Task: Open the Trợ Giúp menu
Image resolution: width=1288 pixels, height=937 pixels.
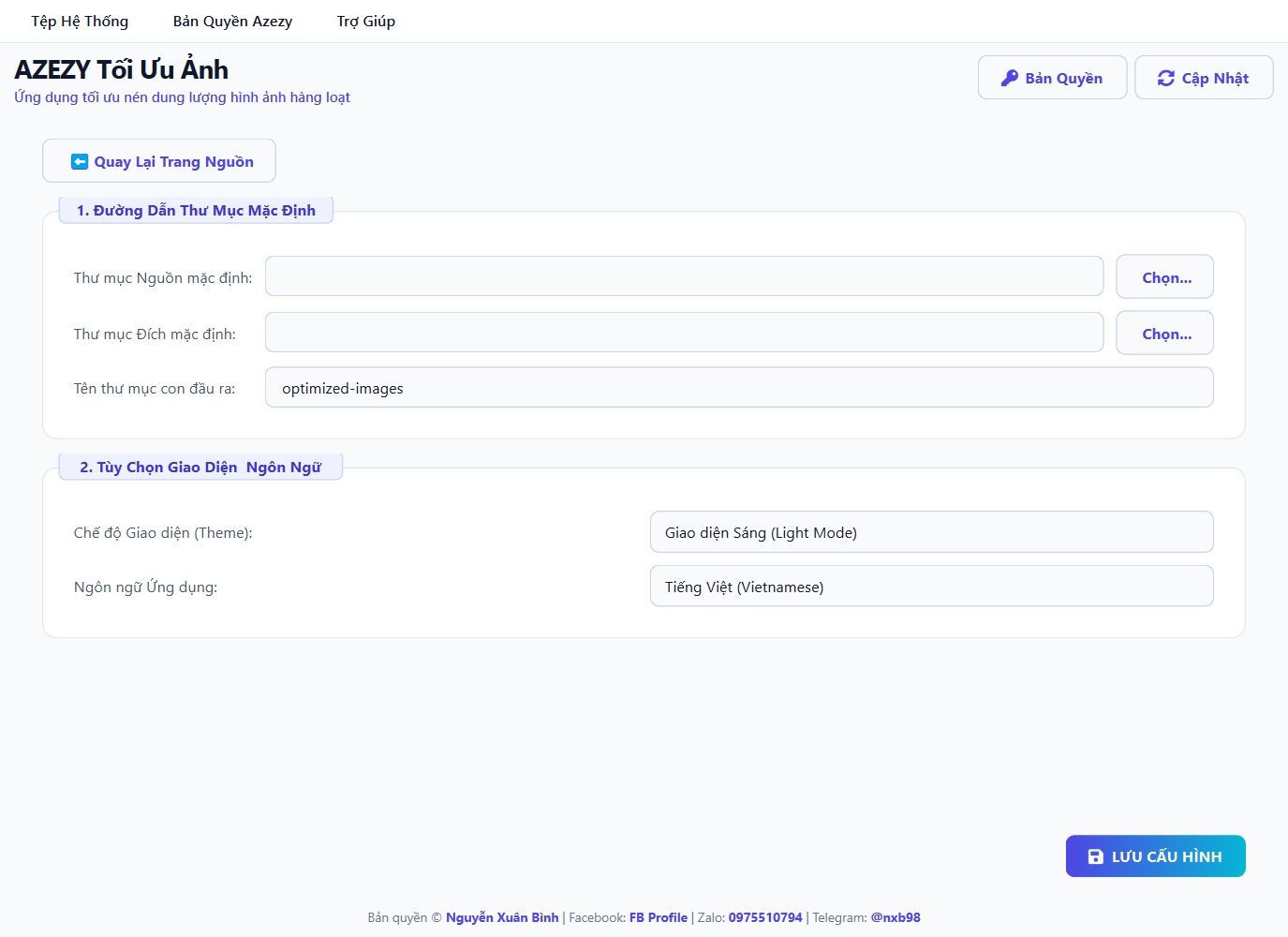Action: click(x=366, y=21)
